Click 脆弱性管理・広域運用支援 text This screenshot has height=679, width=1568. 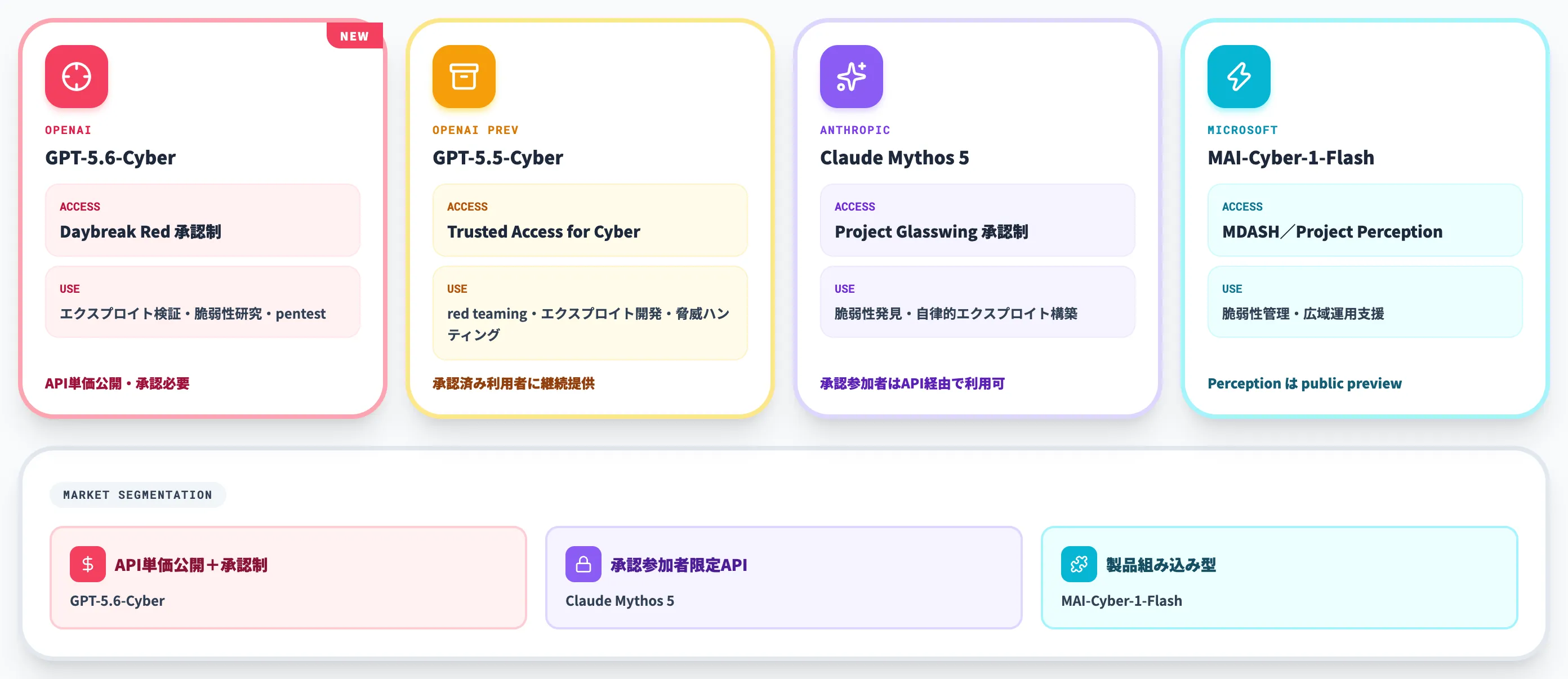(x=1303, y=314)
